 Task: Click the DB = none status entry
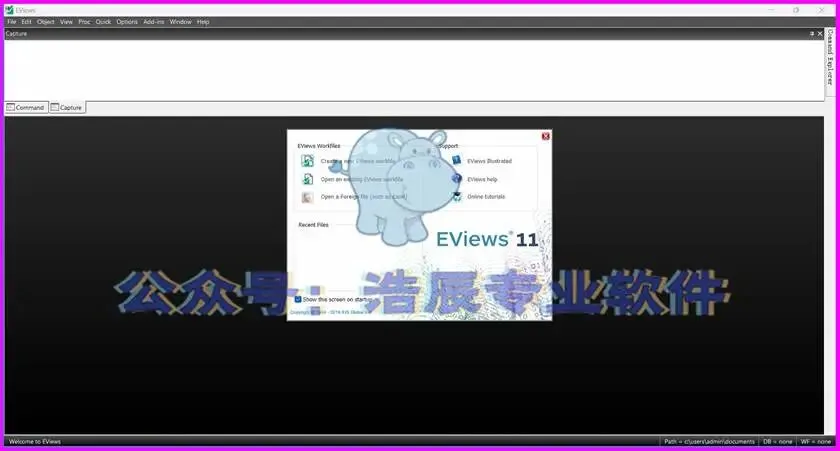click(x=777, y=442)
